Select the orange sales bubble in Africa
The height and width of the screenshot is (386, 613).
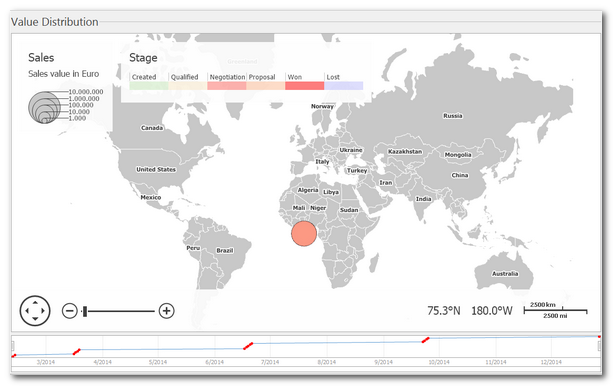point(304,233)
